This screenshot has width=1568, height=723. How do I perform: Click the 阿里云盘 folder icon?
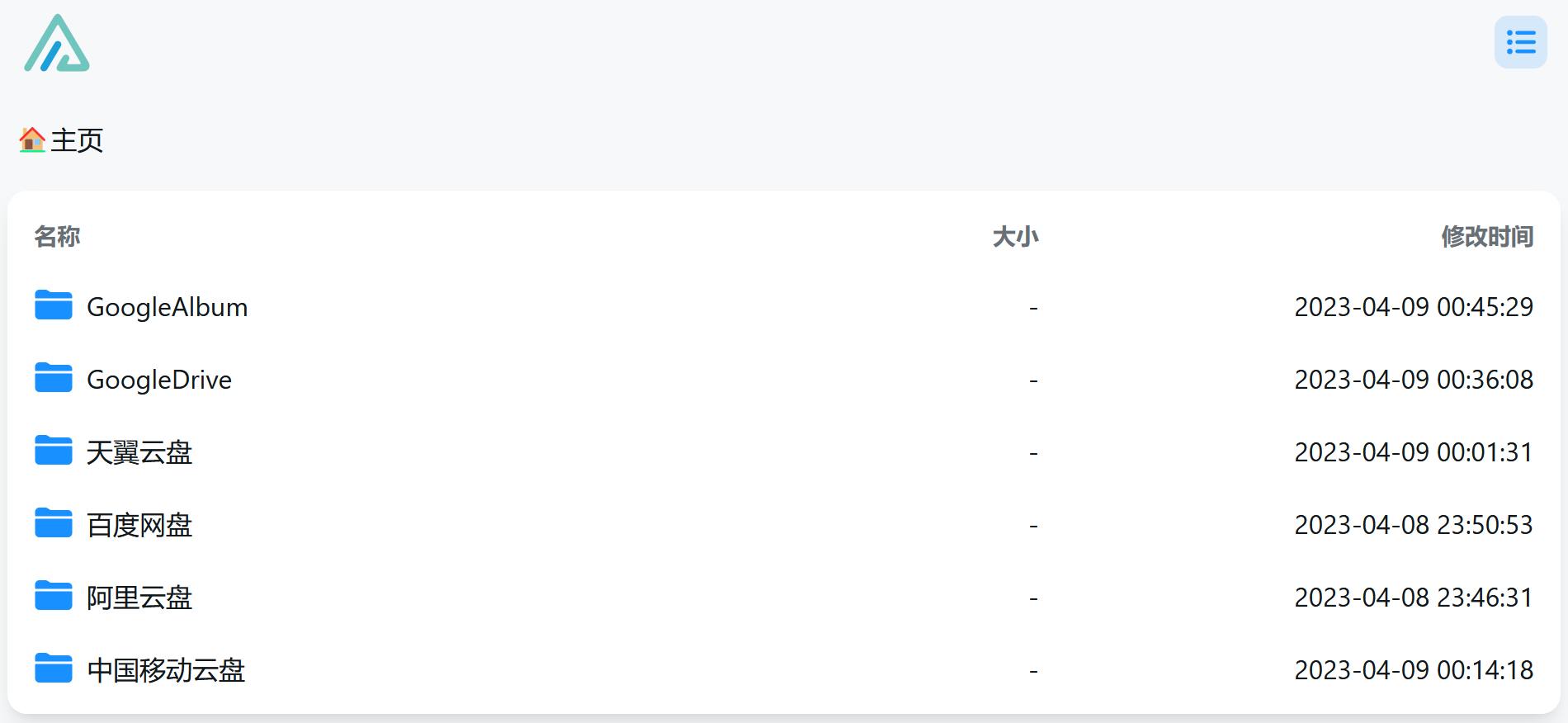click(54, 596)
